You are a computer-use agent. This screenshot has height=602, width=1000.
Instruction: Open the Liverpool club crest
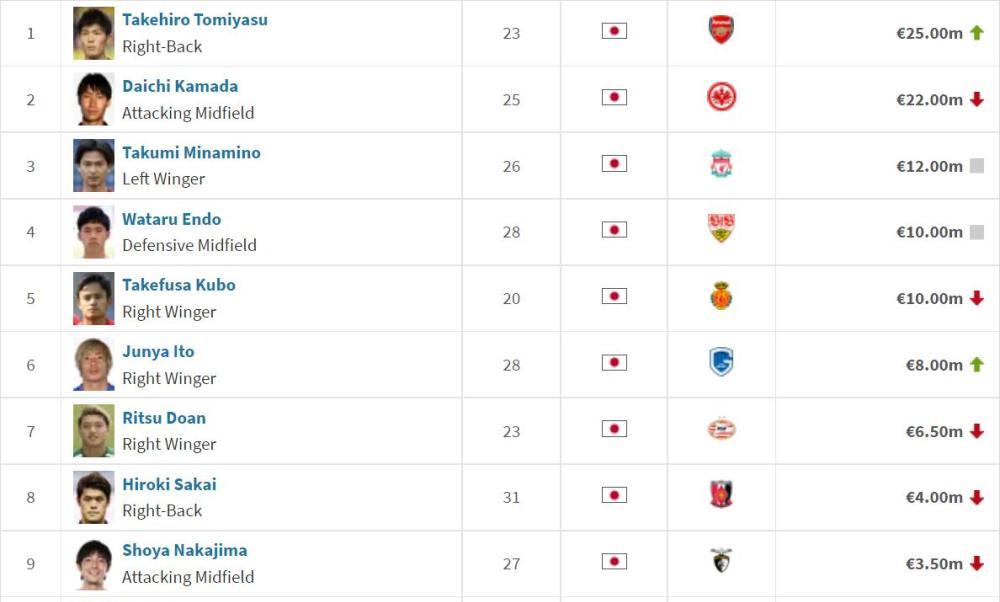[x=721, y=164]
